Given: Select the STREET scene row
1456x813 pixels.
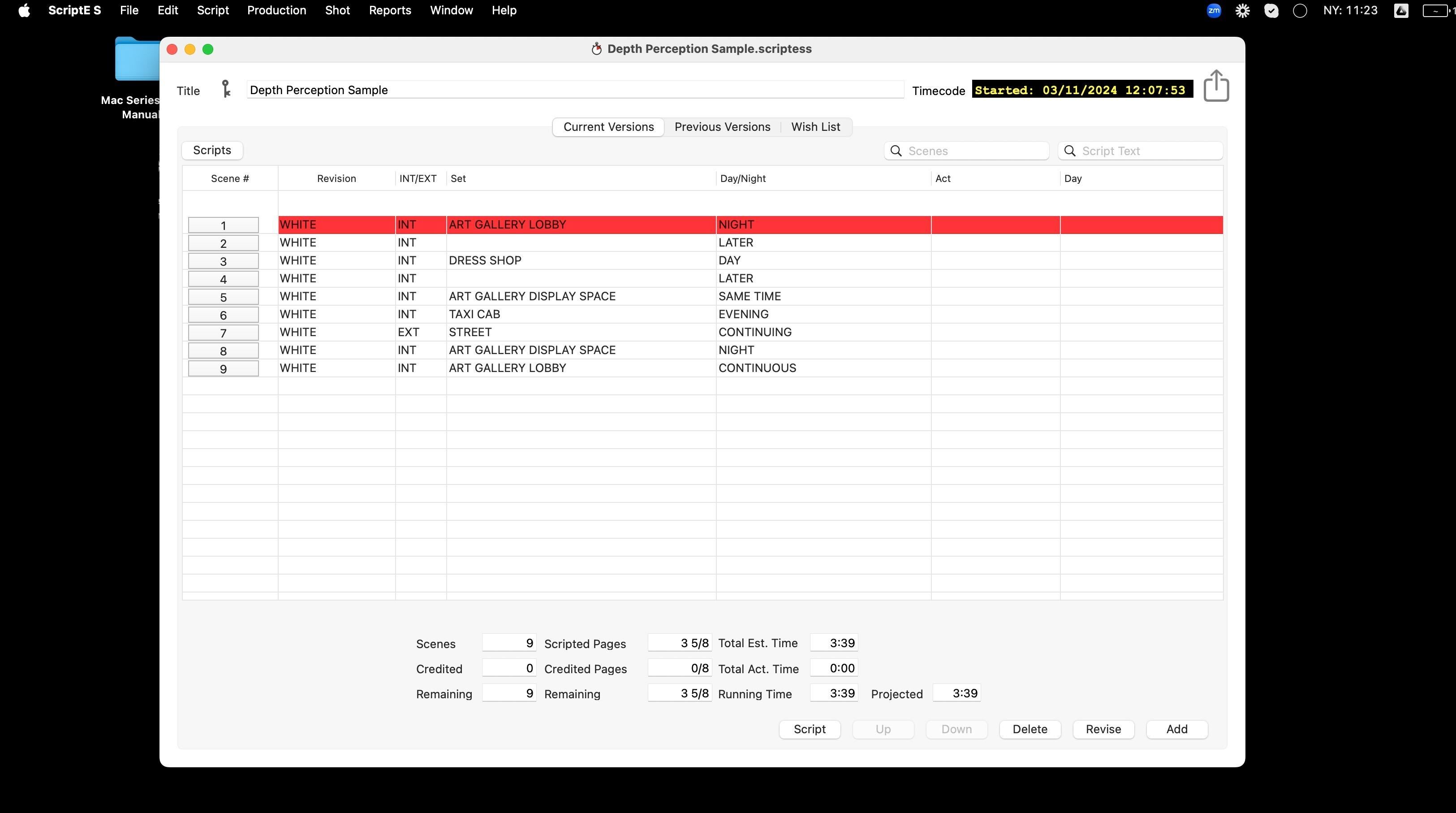Looking at the screenshot, I should (x=581, y=332).
